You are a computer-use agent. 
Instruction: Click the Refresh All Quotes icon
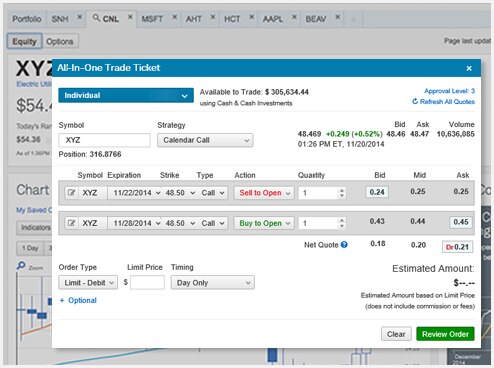(415, 101)
